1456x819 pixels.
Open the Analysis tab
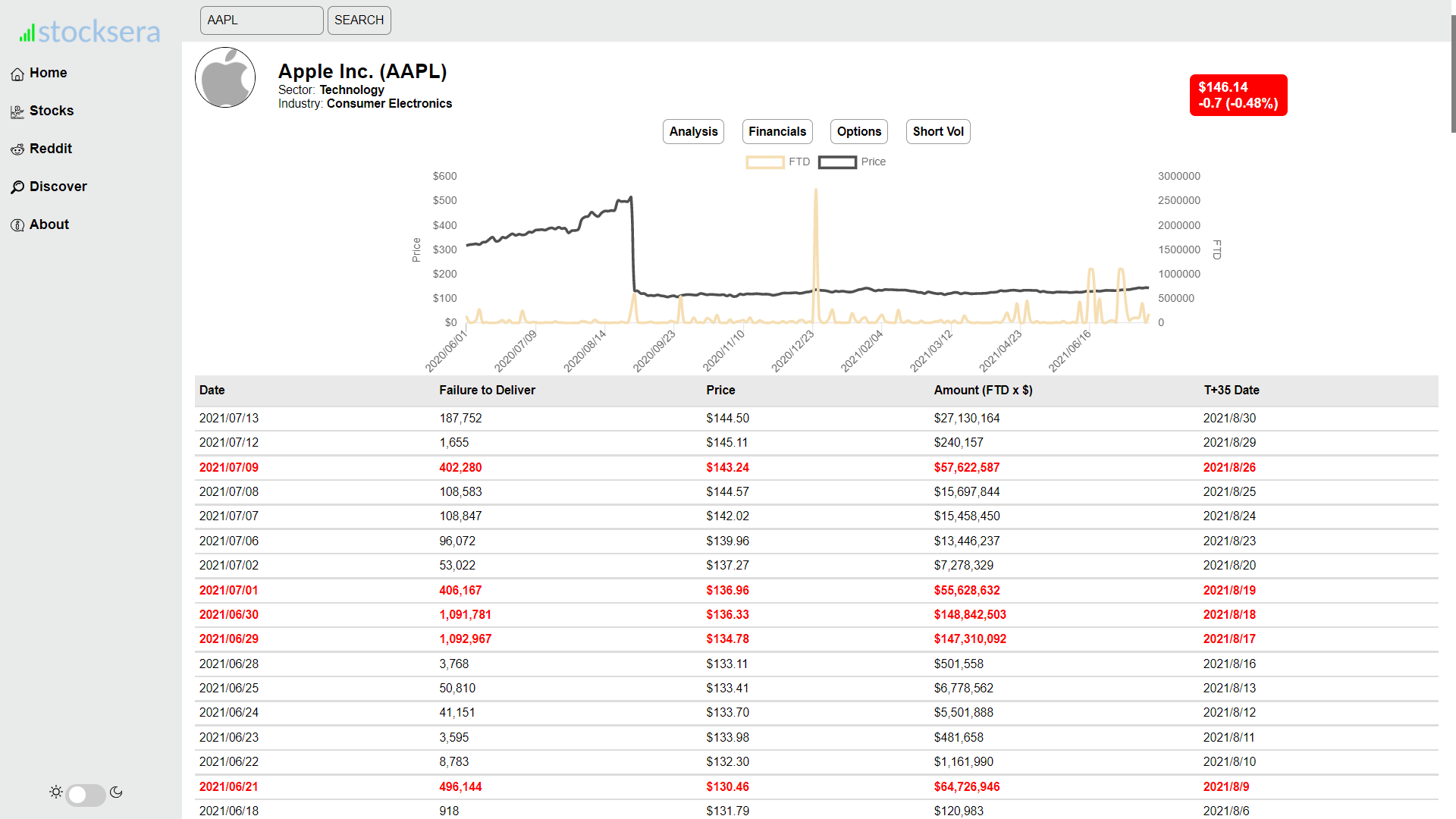pos(693,131)
